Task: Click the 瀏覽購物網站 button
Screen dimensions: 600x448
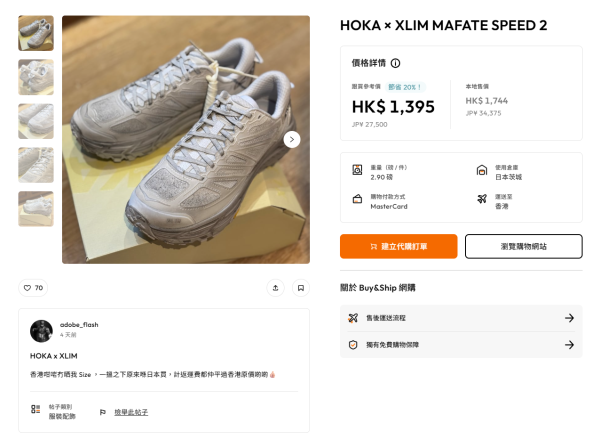Action: point(524,246)
